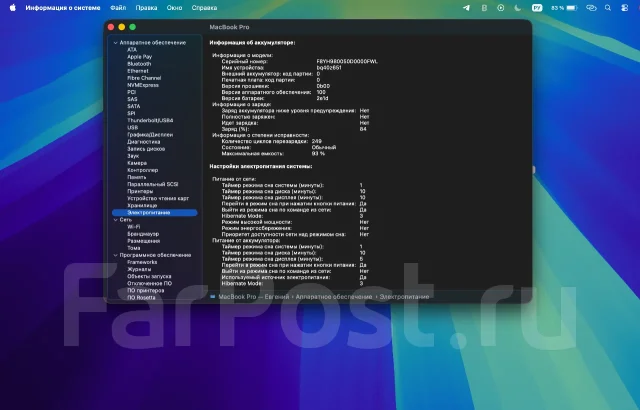The image size is (640, 410).
Task: Click Электропитание in the bottom path bar
Action: 404,297
